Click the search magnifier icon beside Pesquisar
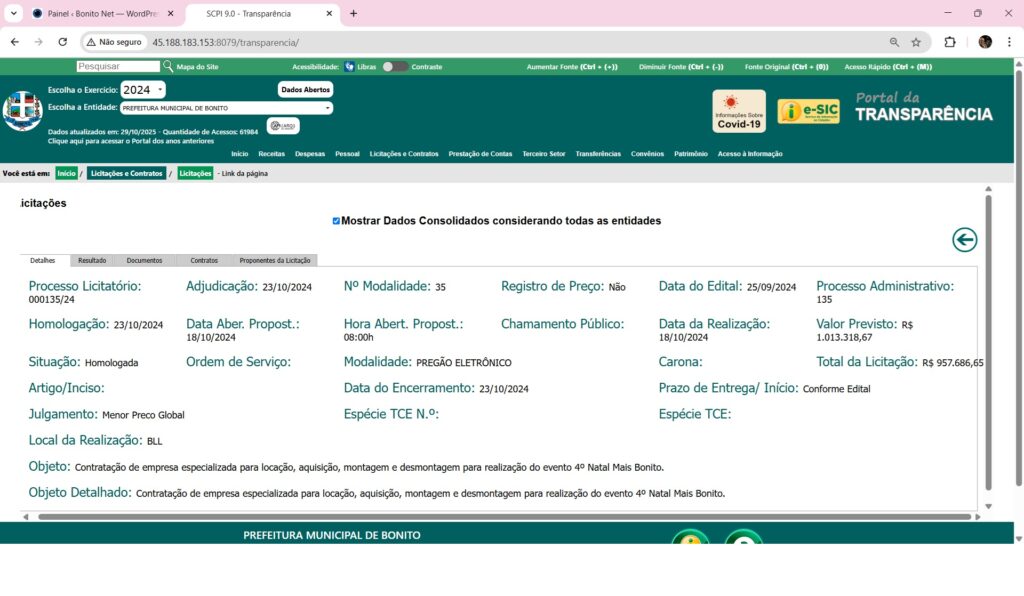Image resolution: width=1024 pixels, height=596 pixels. click(168, 67)
